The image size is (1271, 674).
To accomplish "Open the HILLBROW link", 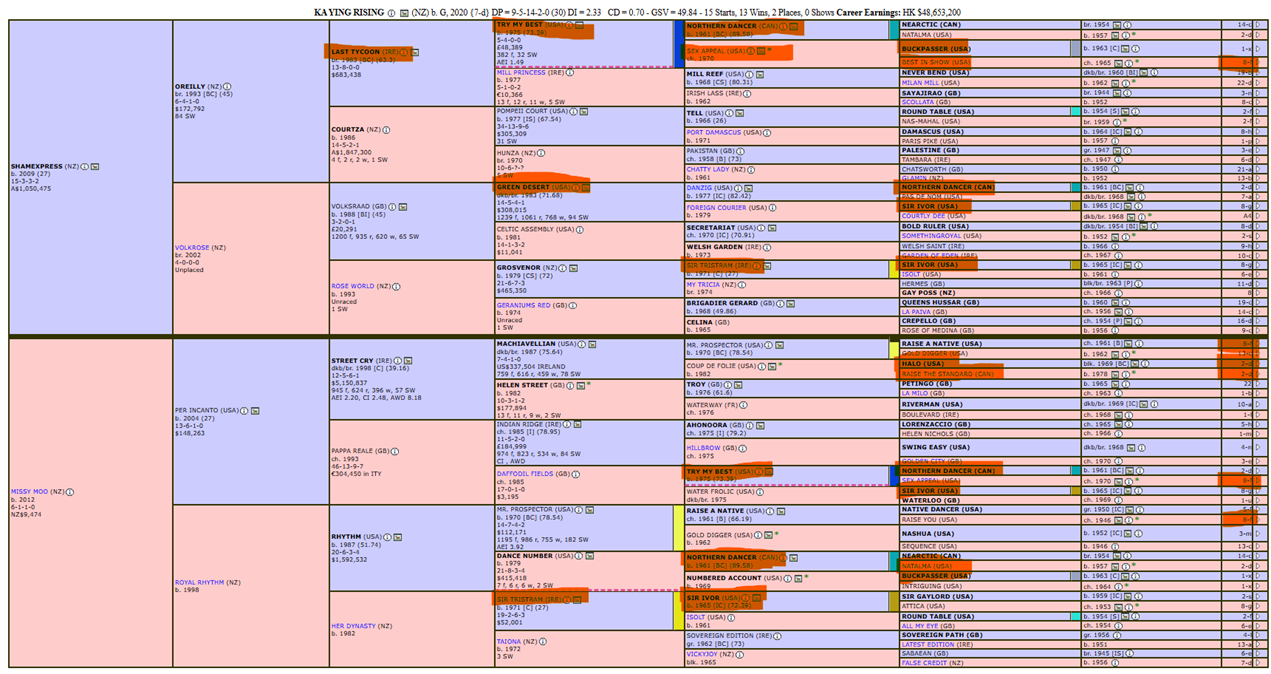I will click(x=703, y=448).
